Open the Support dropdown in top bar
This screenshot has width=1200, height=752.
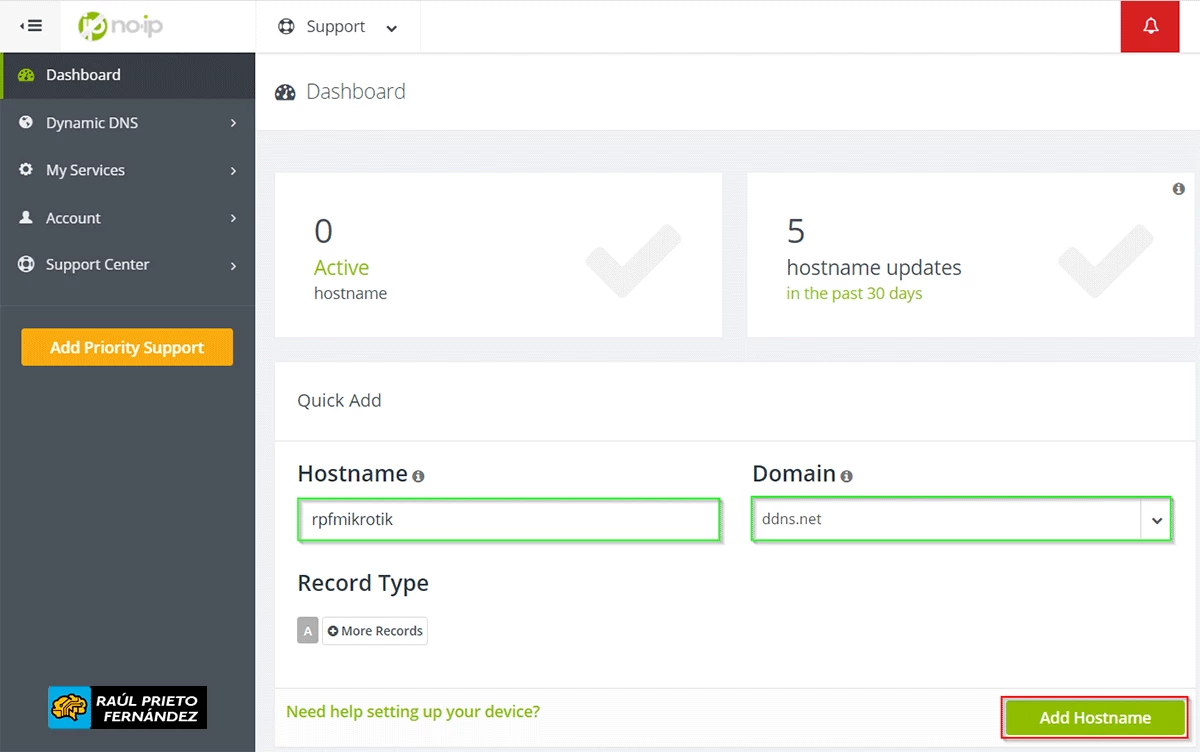click(337, 27)
